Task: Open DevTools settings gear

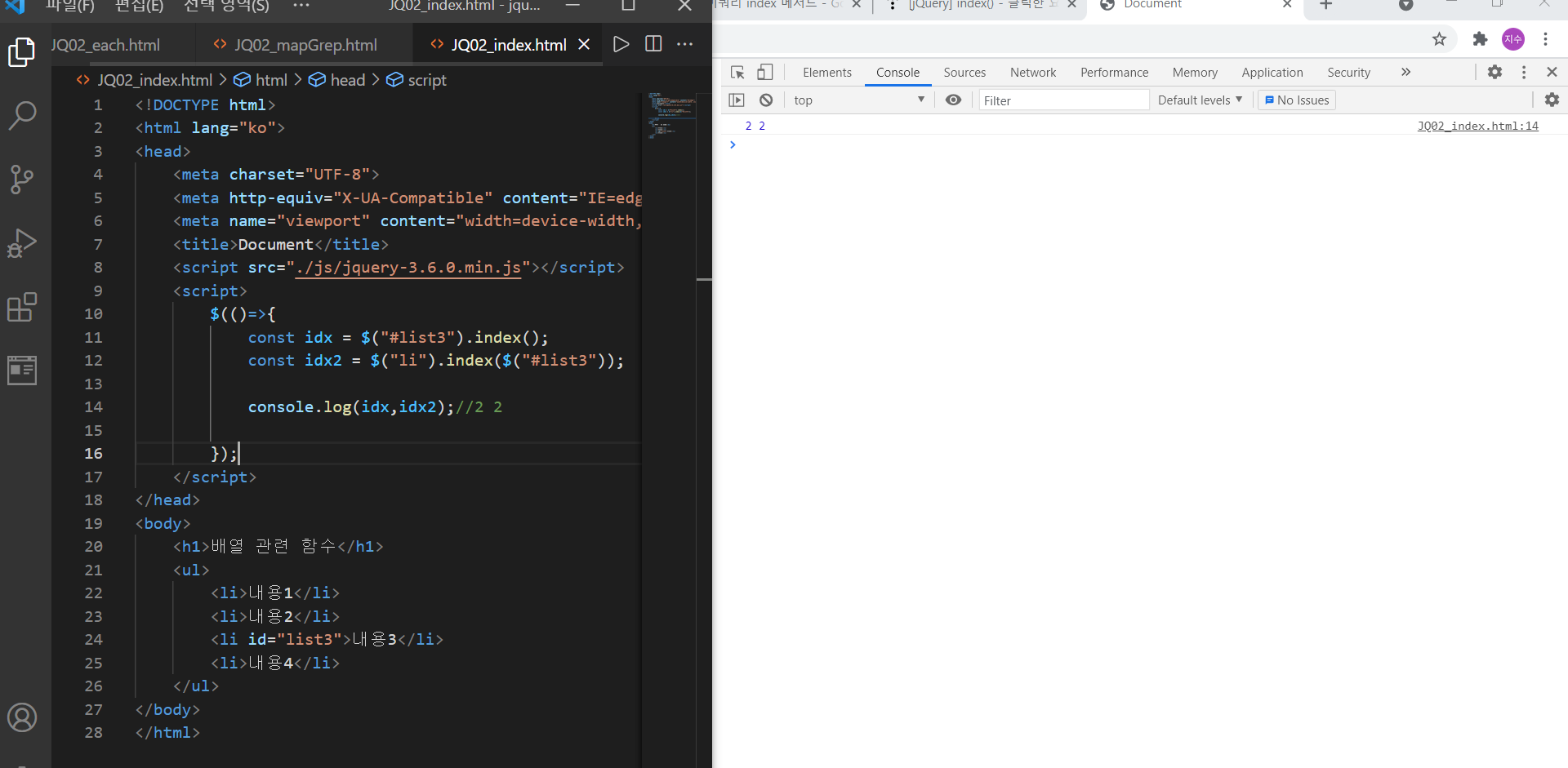Action: click(1494, 72)
